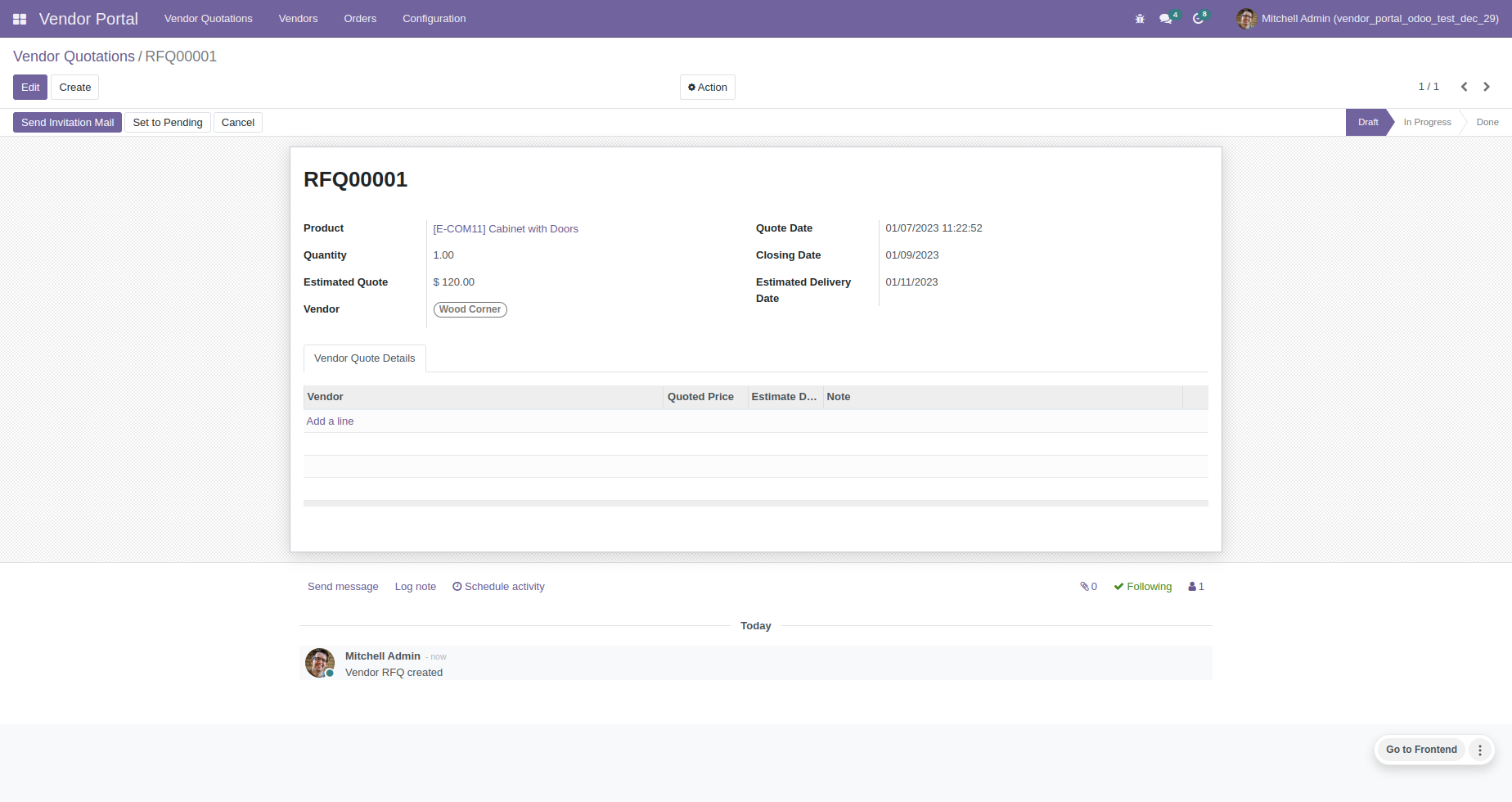Select the Draft status stage
The image size is (1512, 802).
(x=1368, y=123)
